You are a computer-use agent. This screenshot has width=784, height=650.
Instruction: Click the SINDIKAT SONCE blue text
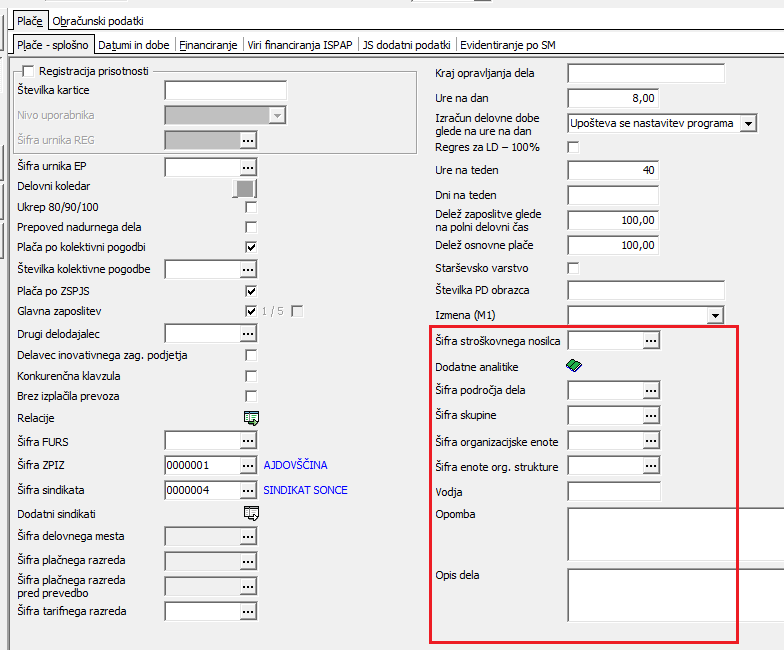tap(306, 490)
